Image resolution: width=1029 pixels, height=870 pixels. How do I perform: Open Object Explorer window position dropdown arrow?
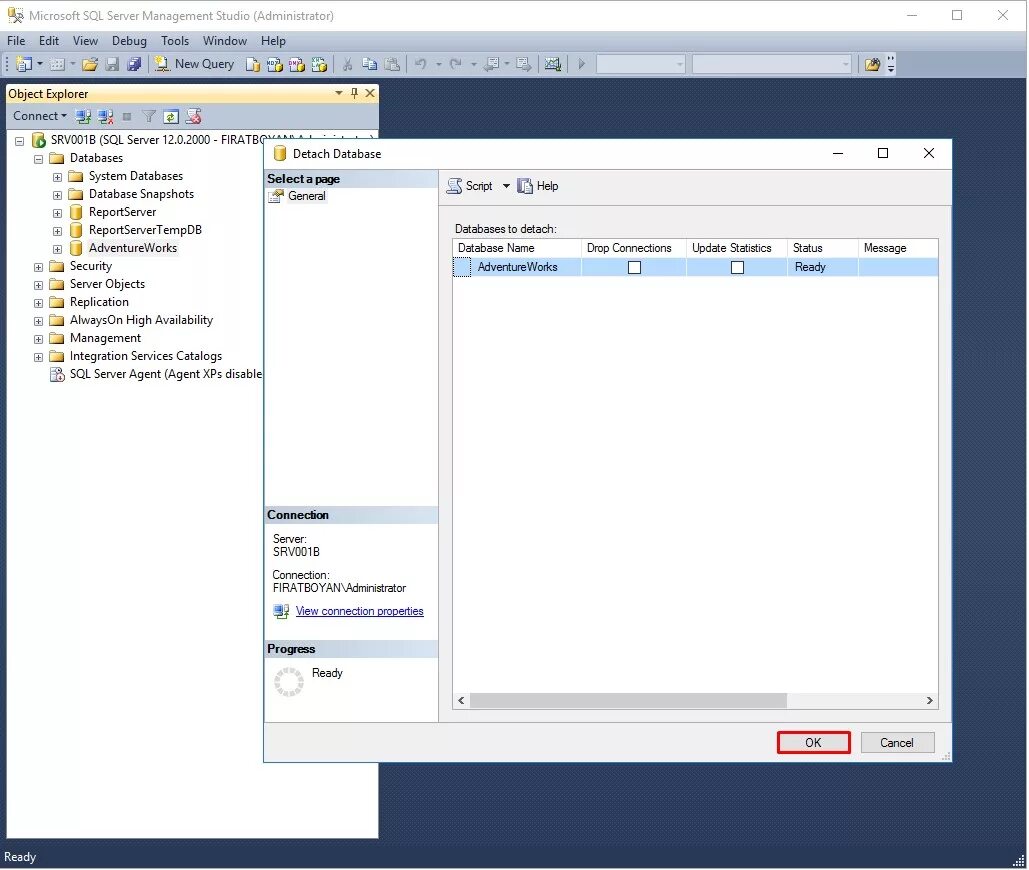tap(339, 93)
